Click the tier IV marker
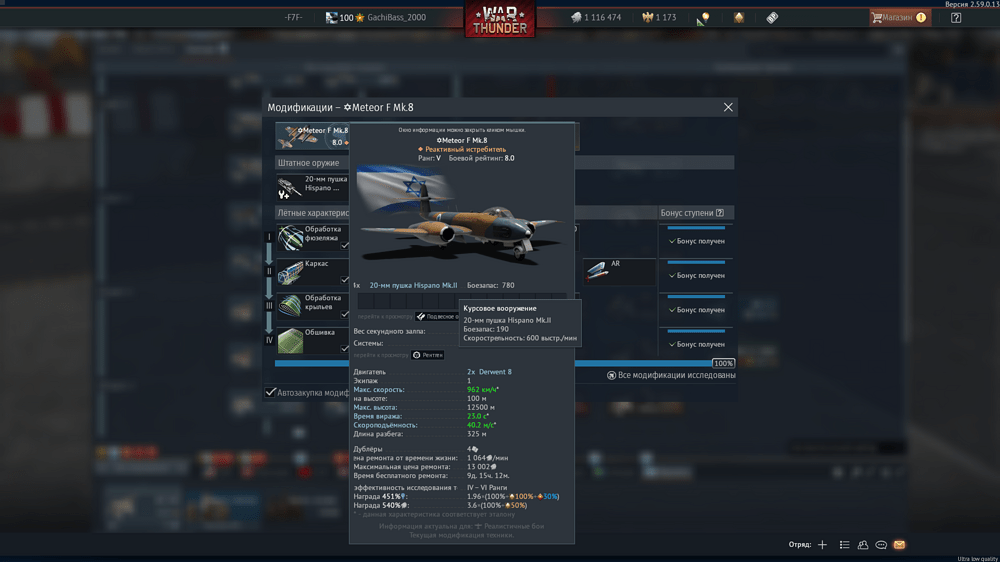1000x562 pixels. pyautogui.click(x=269, y=340)
